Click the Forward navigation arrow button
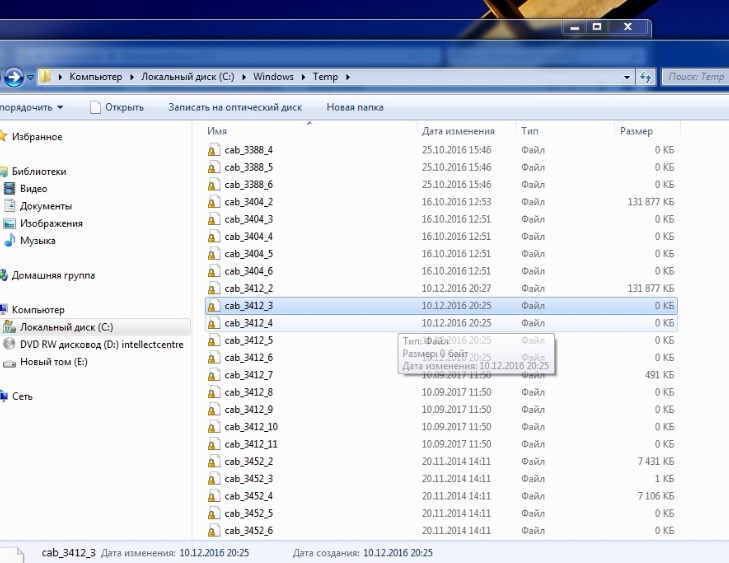This screenshot has height=563, width=729. point(14,77)
